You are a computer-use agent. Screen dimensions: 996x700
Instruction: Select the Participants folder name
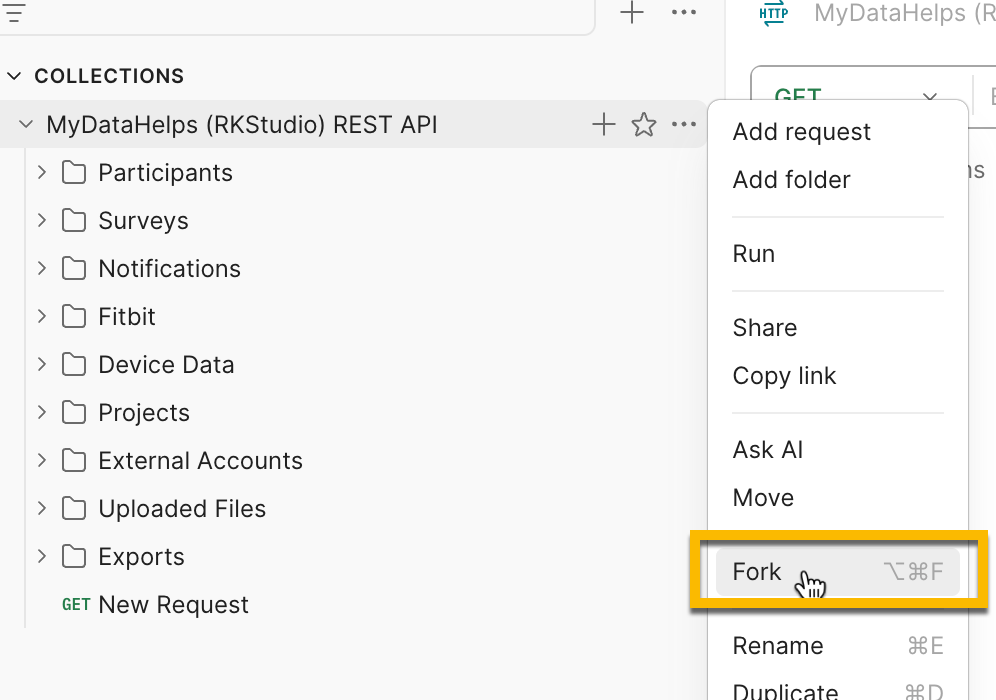(x=165, y=173)
